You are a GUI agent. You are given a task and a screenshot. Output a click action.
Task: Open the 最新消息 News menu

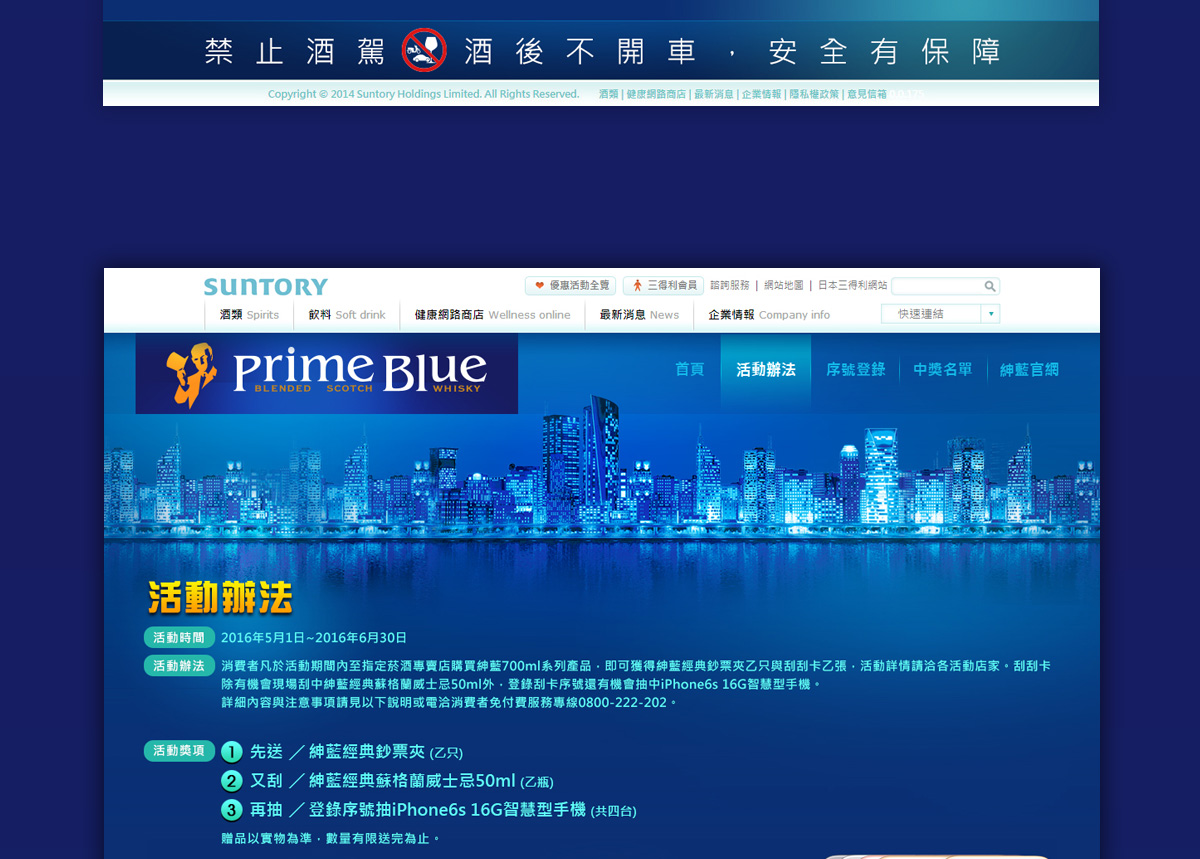639,315
